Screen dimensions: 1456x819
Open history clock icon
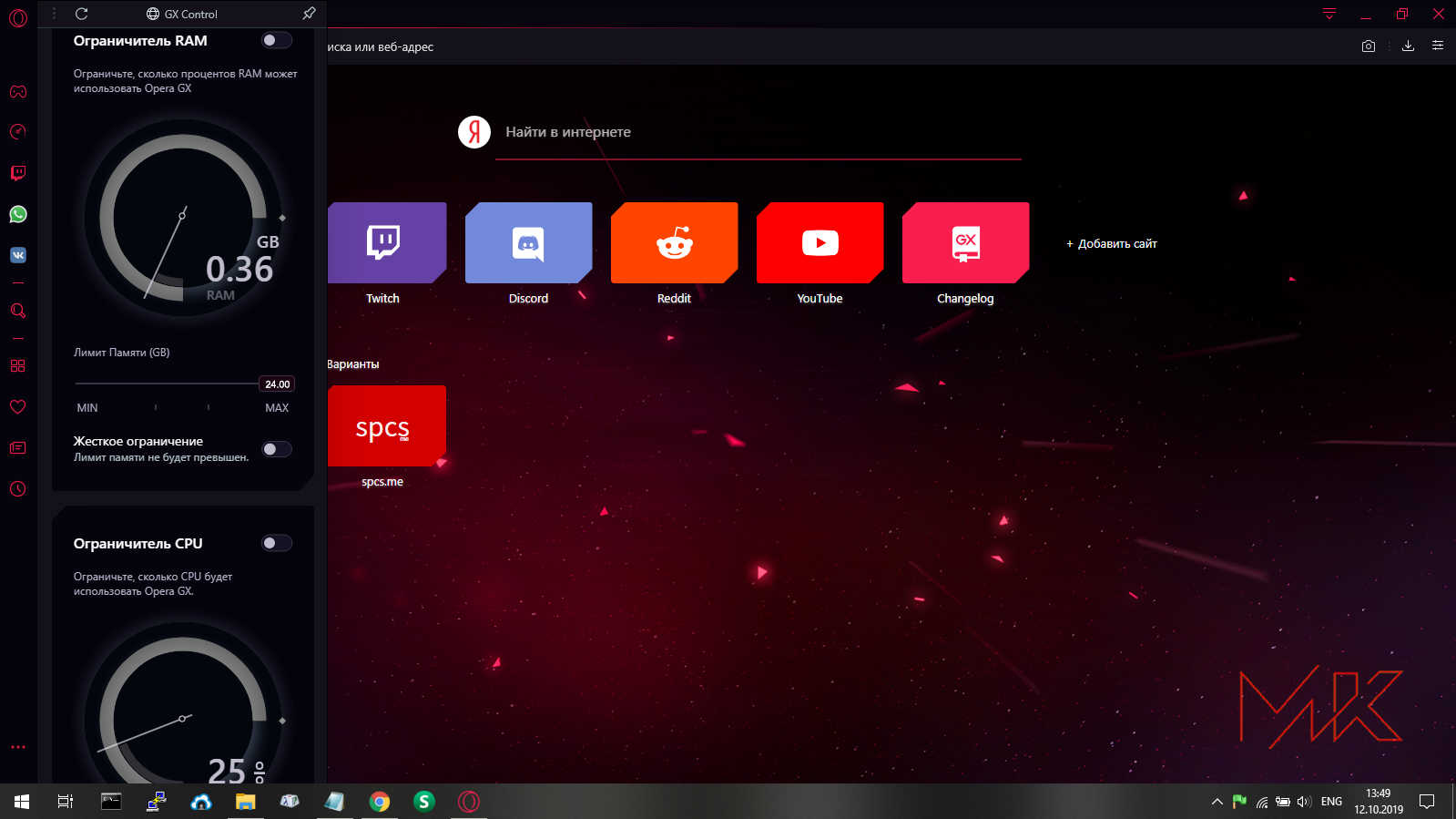18,489
